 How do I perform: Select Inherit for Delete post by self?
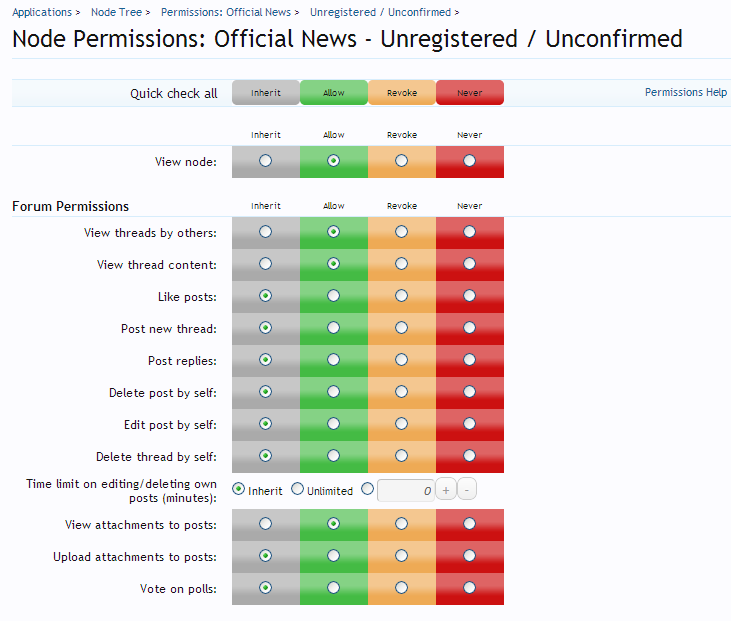pos(265,392)
